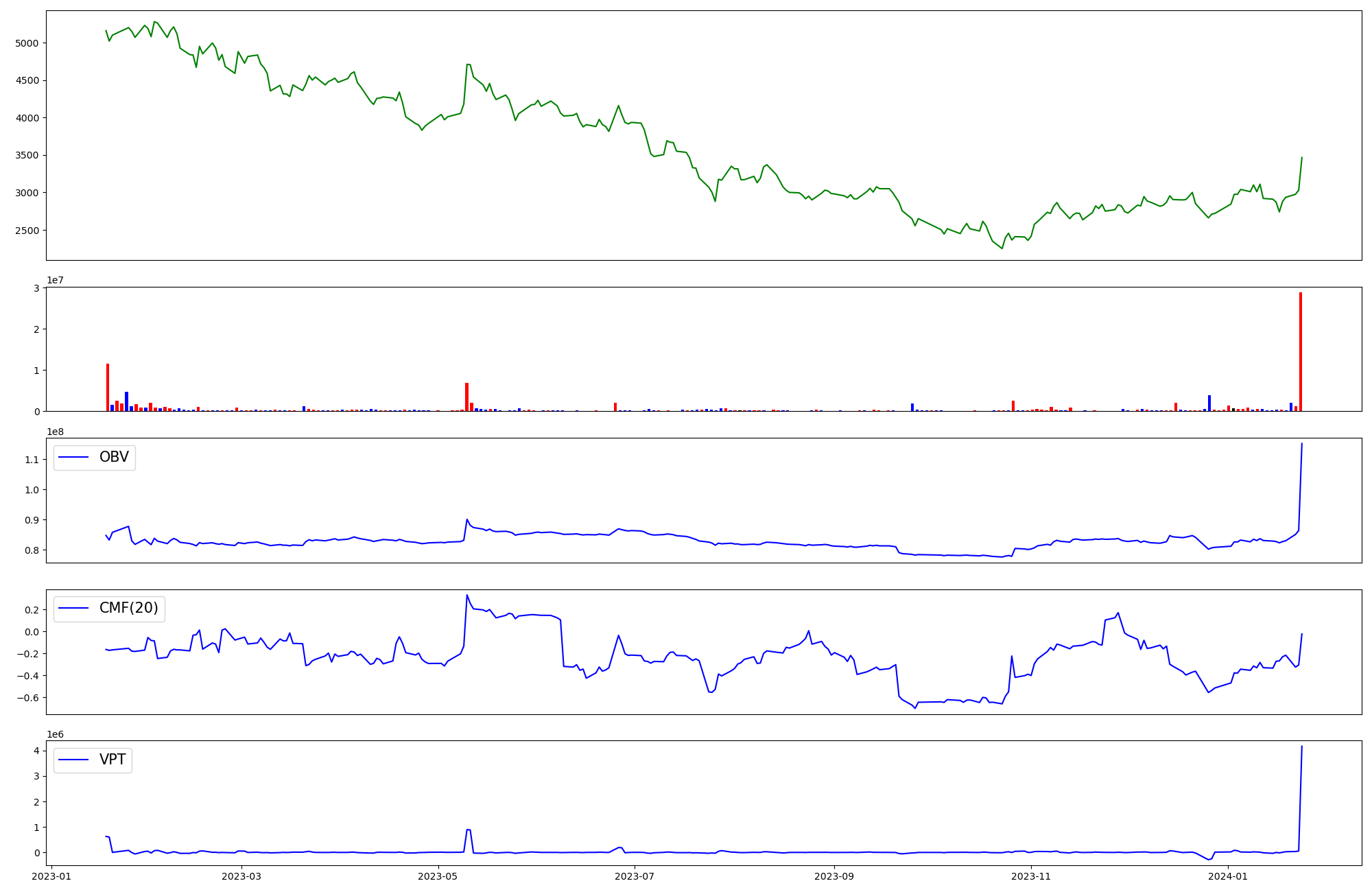Click the 2500 price axis tick label
The height and width of the screenshot is (892, 1372).
point(27,231)
